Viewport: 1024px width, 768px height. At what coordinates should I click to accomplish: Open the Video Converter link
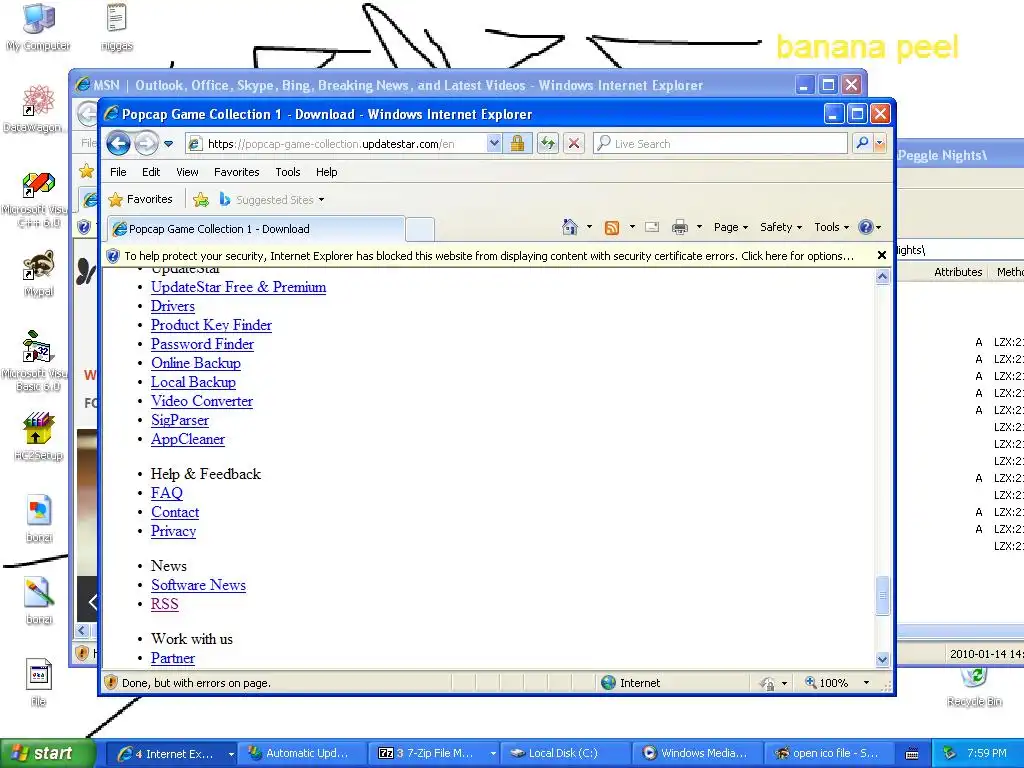(x=202, y=401)
